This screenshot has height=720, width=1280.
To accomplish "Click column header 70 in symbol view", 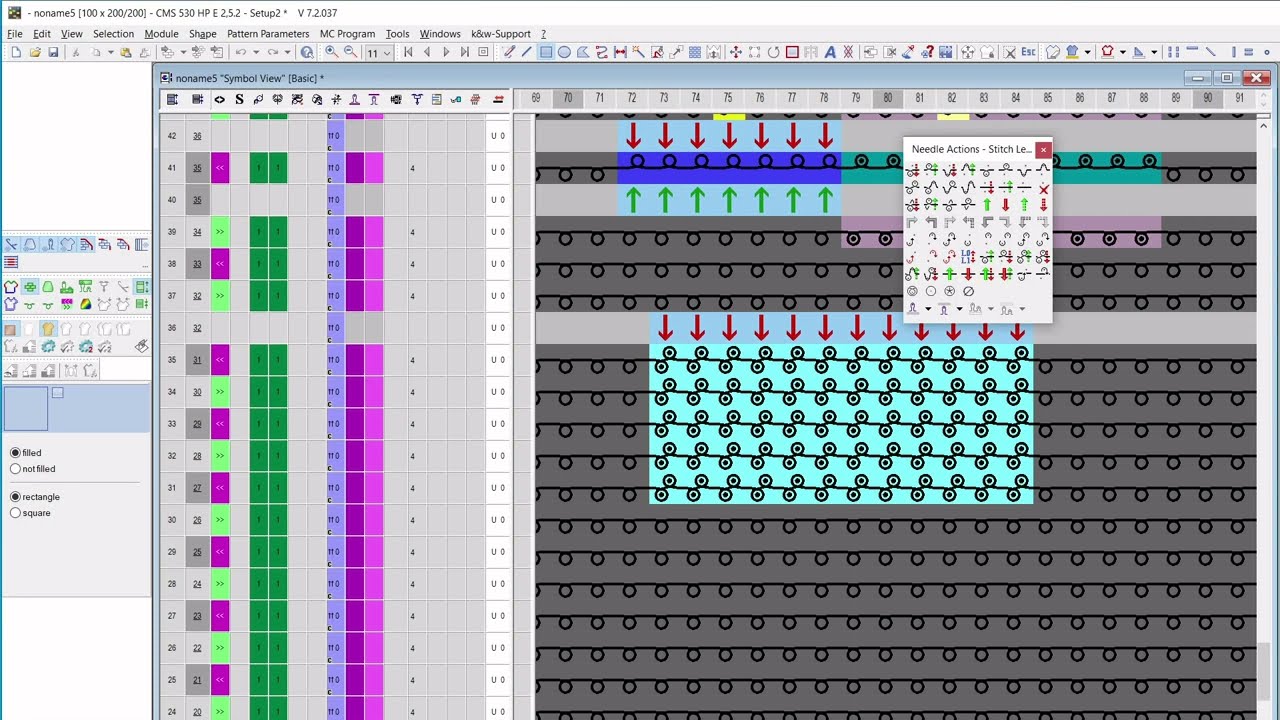I will [x=567, y=98].
